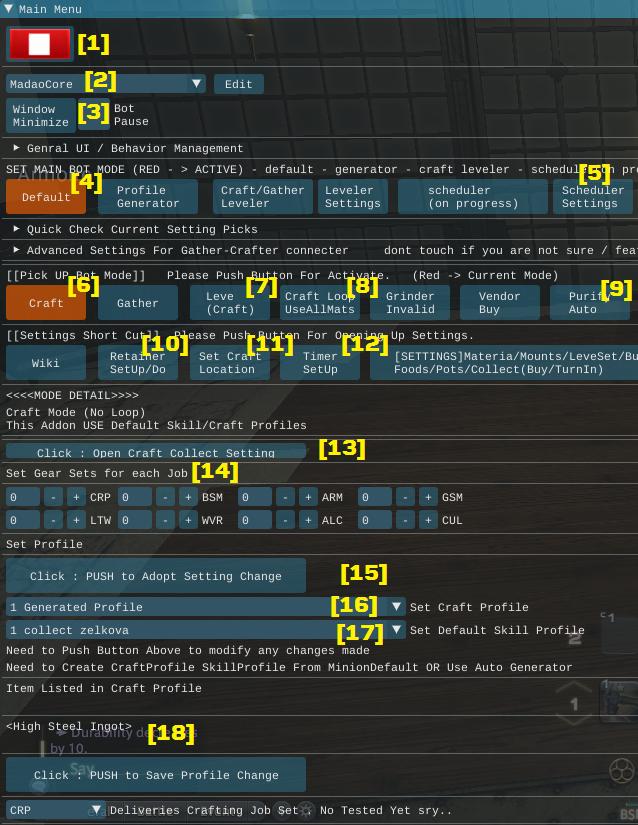The image size is (638, 825).
Task: Click the red stop bot button
Action: click(39, 44)
